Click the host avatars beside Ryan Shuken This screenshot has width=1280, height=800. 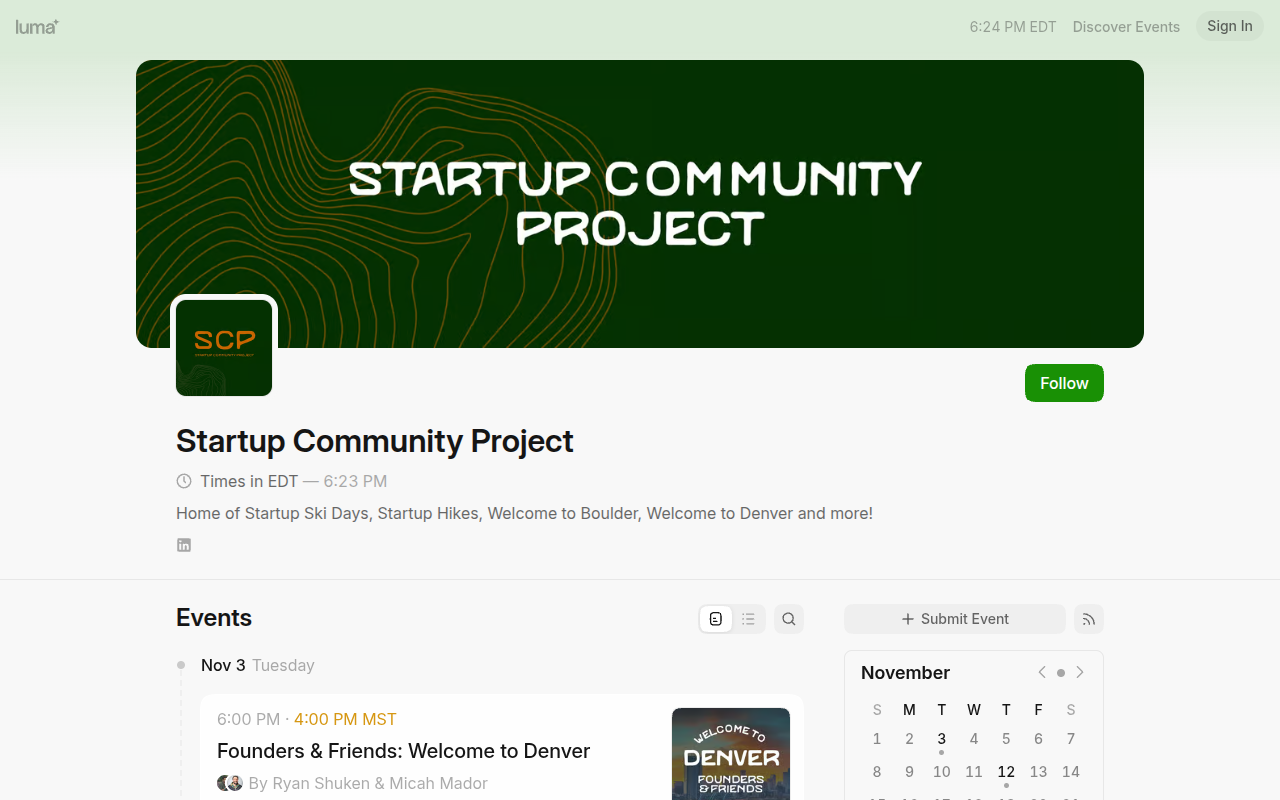(230, 783)
